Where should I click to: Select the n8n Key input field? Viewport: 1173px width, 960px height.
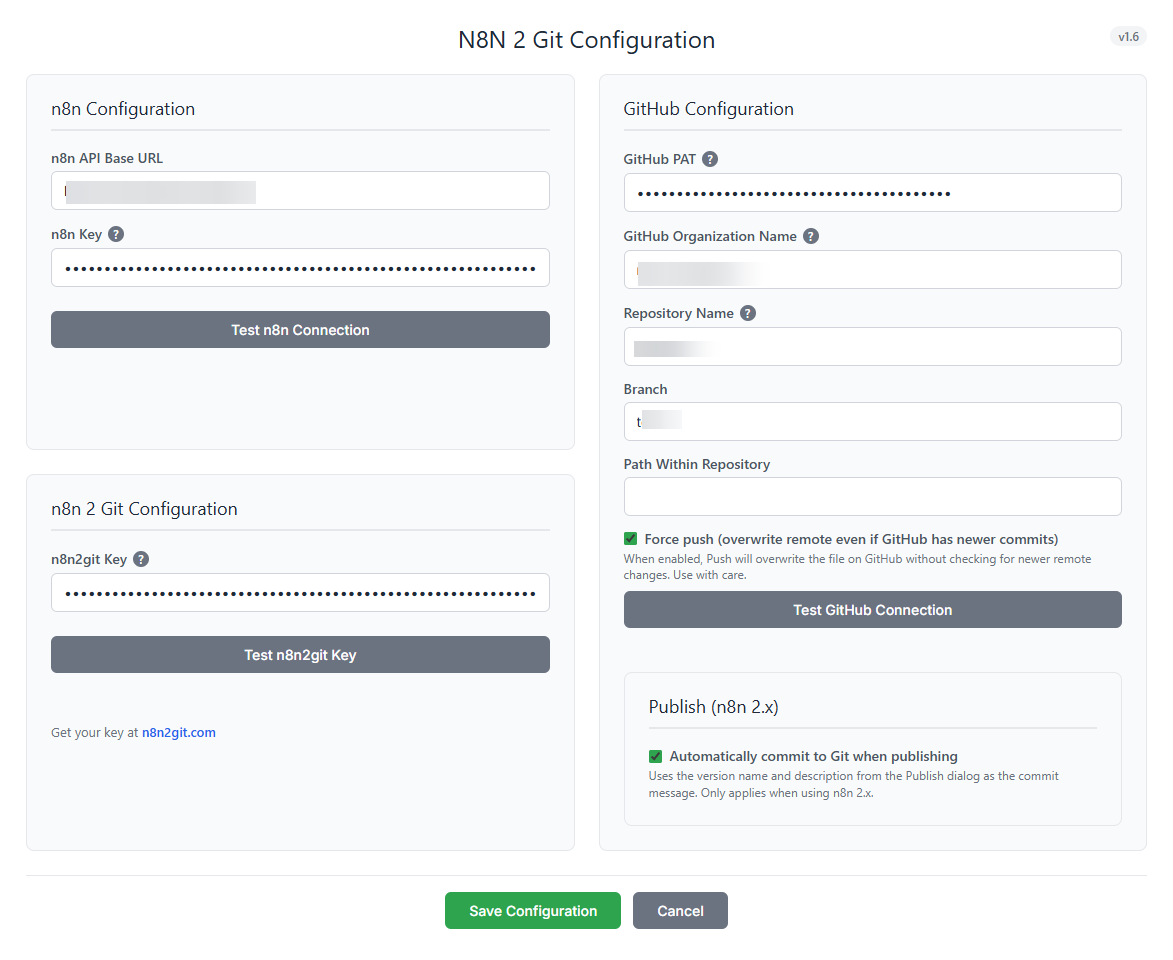(300, 267)
